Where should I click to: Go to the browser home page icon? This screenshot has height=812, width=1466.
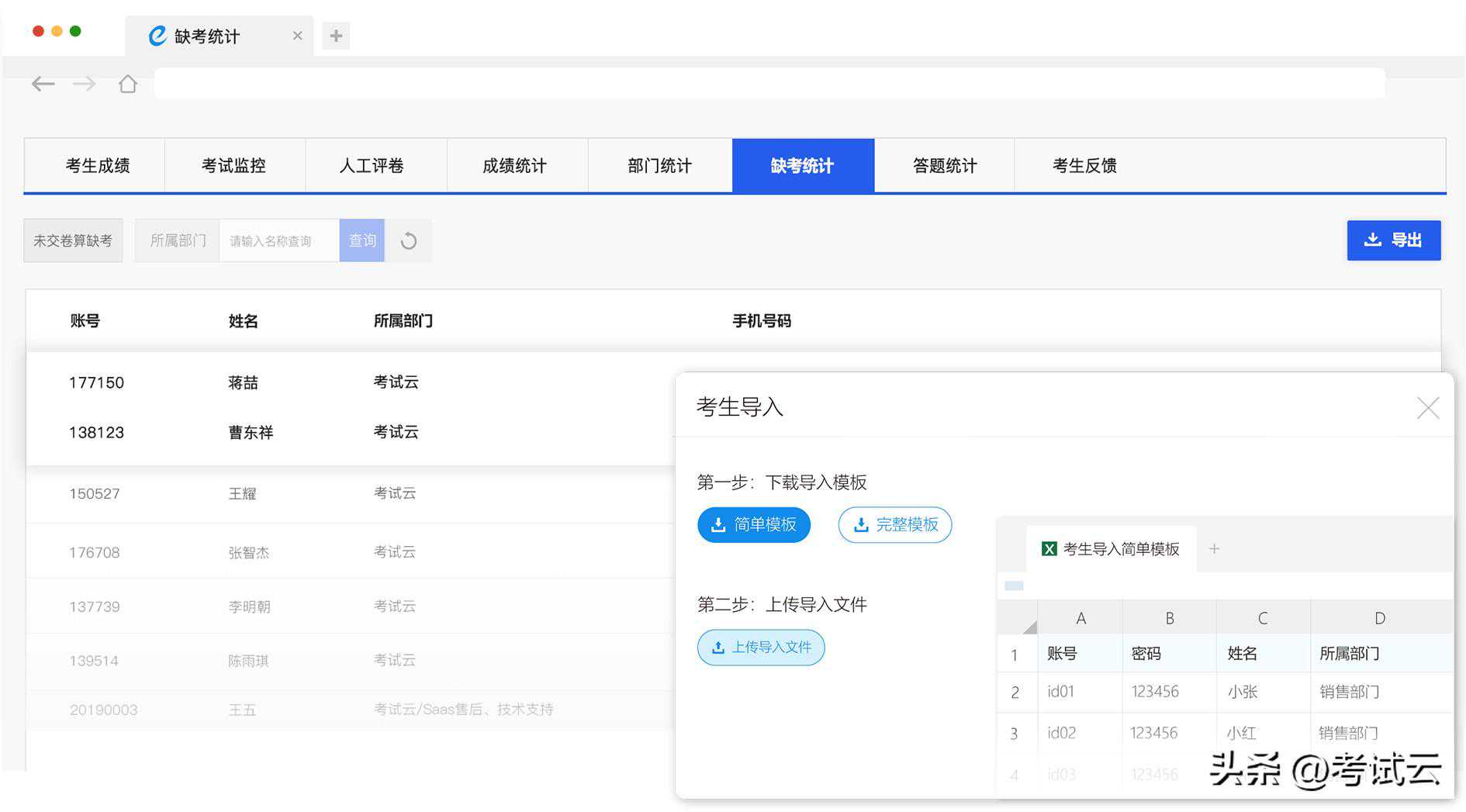(x=128, y=84)
